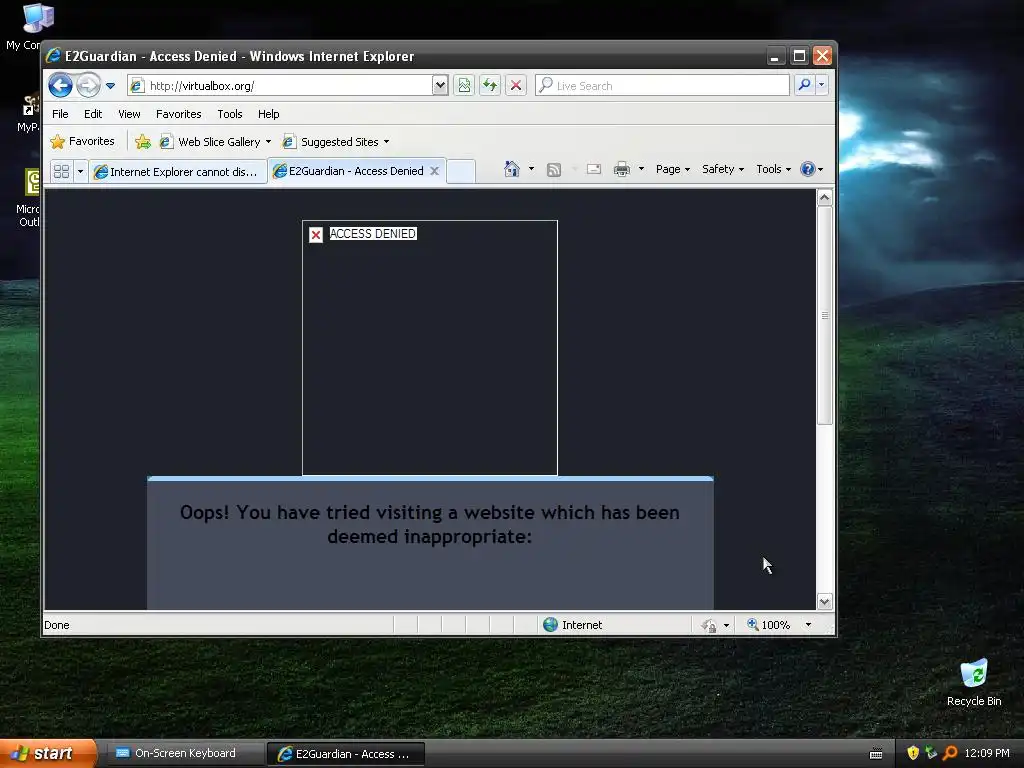The height and width of the screenshot is (768, 1024).
Task: Open the View menu
Action: click(x=129, y=114)
